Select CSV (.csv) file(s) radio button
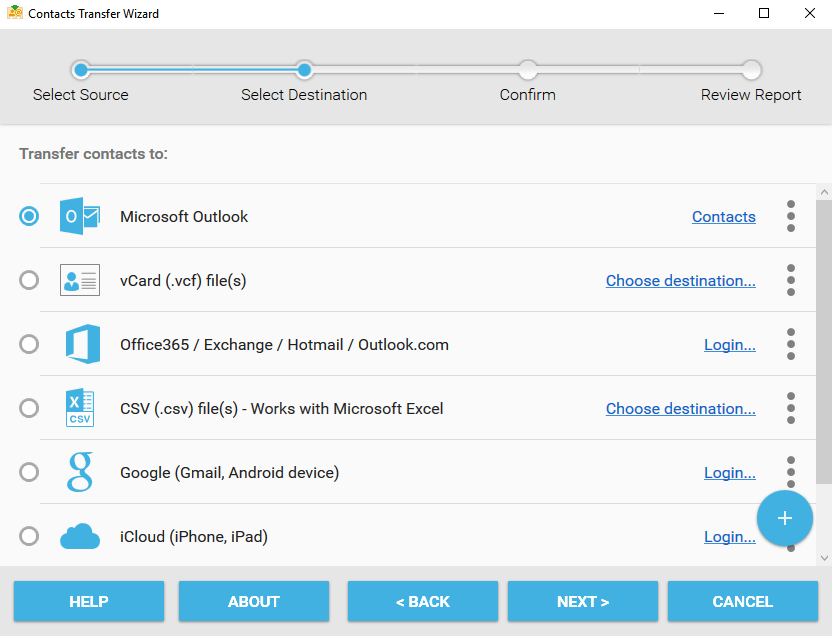Image resolution: width=832 pixels, height=636 pixels. click(x=29, y=408)
